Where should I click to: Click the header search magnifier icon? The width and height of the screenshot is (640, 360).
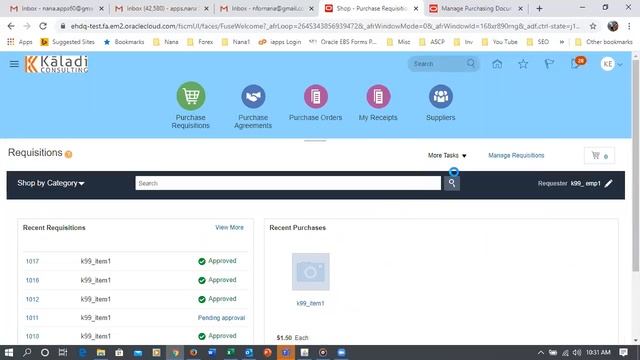tap(471, 63)
